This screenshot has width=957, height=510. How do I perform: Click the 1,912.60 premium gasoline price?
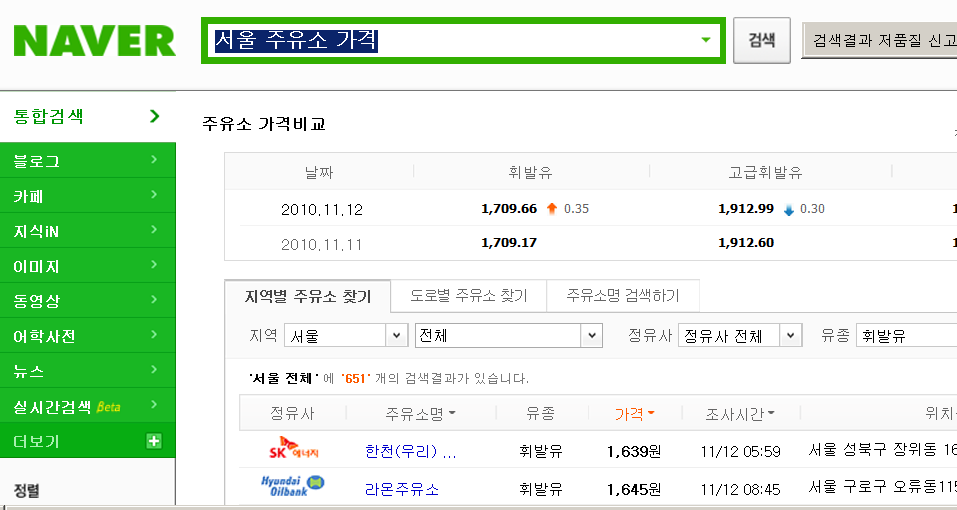point(746,243)
